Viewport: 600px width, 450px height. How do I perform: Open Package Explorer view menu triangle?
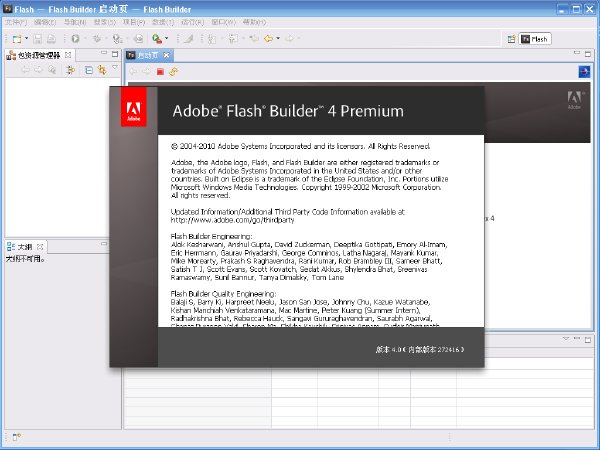pyautogui.click(x=115, y=68)
